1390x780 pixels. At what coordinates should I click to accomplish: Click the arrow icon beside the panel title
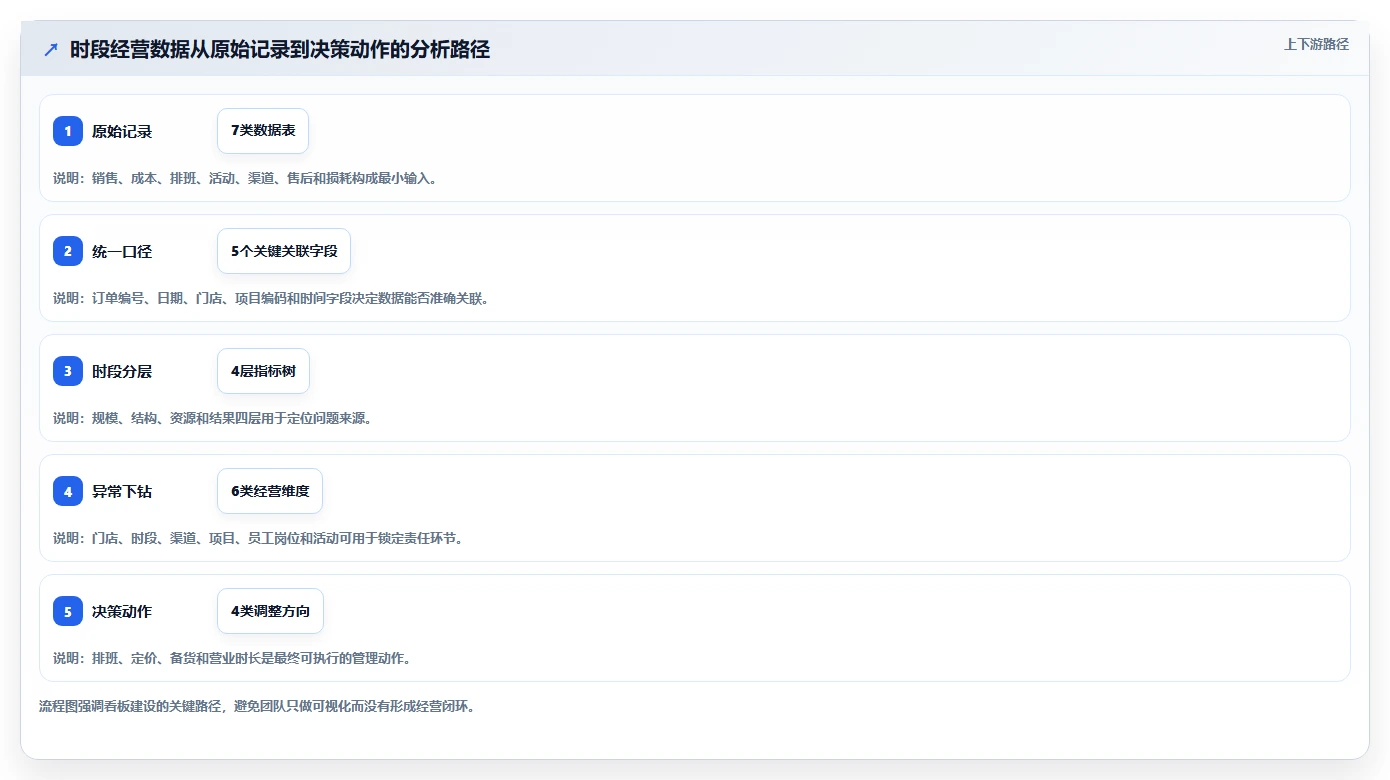coord(51,49)
